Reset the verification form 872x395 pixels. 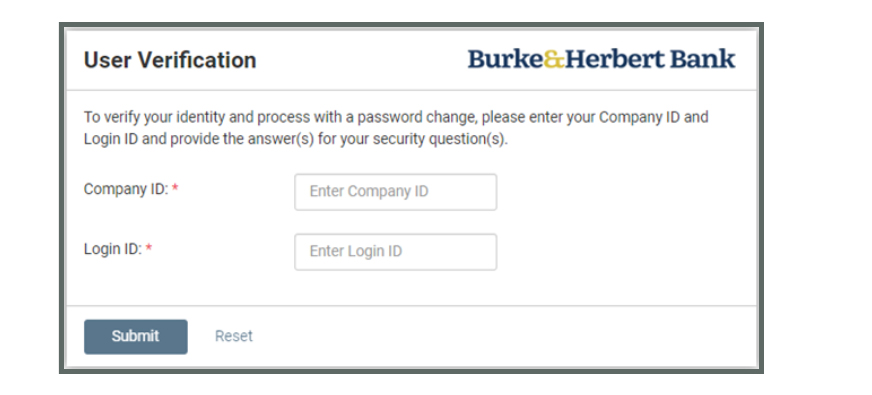pyautogui.click(x=234, y=336)
